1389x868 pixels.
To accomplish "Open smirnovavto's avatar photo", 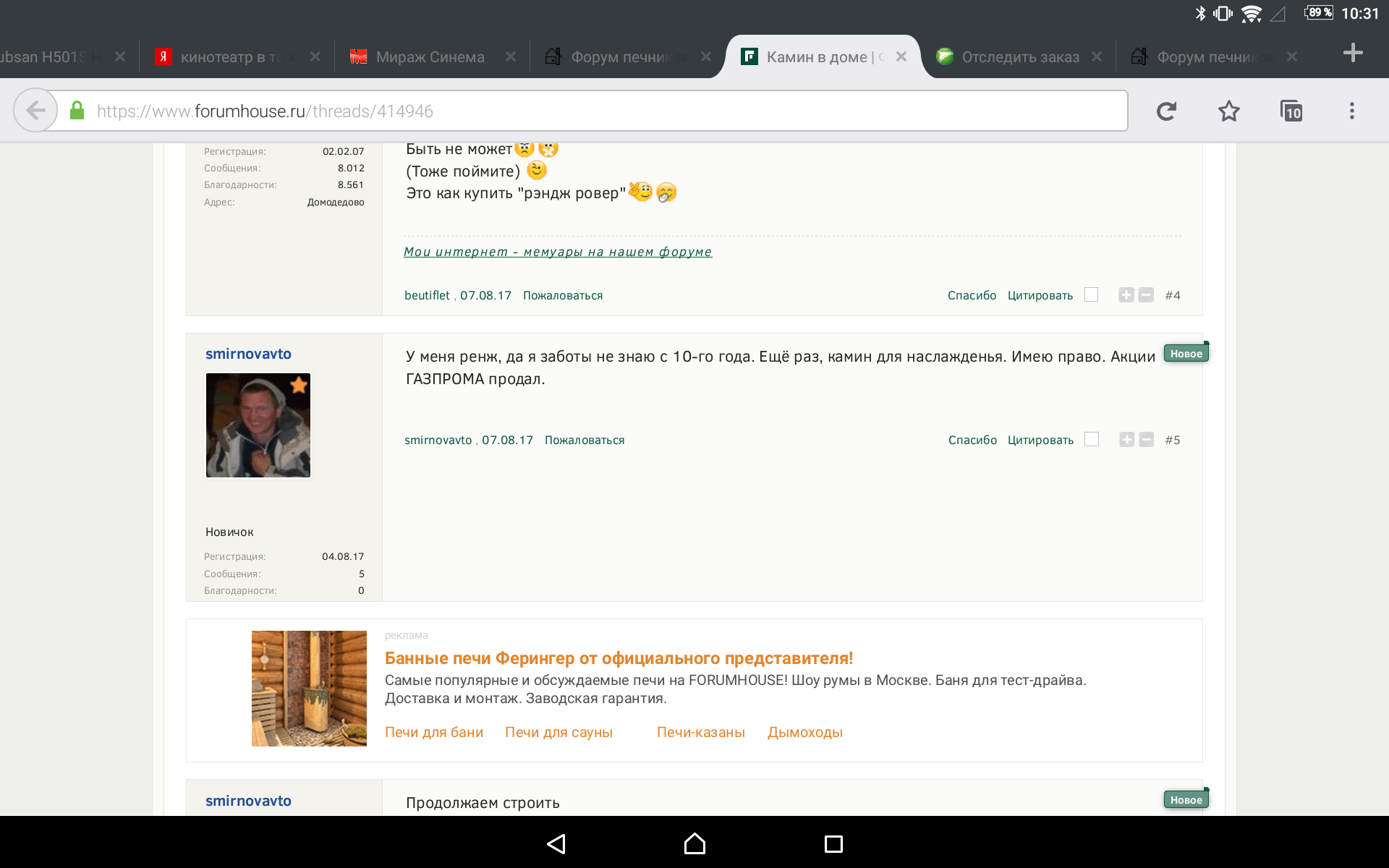I will tap(258, 425).
